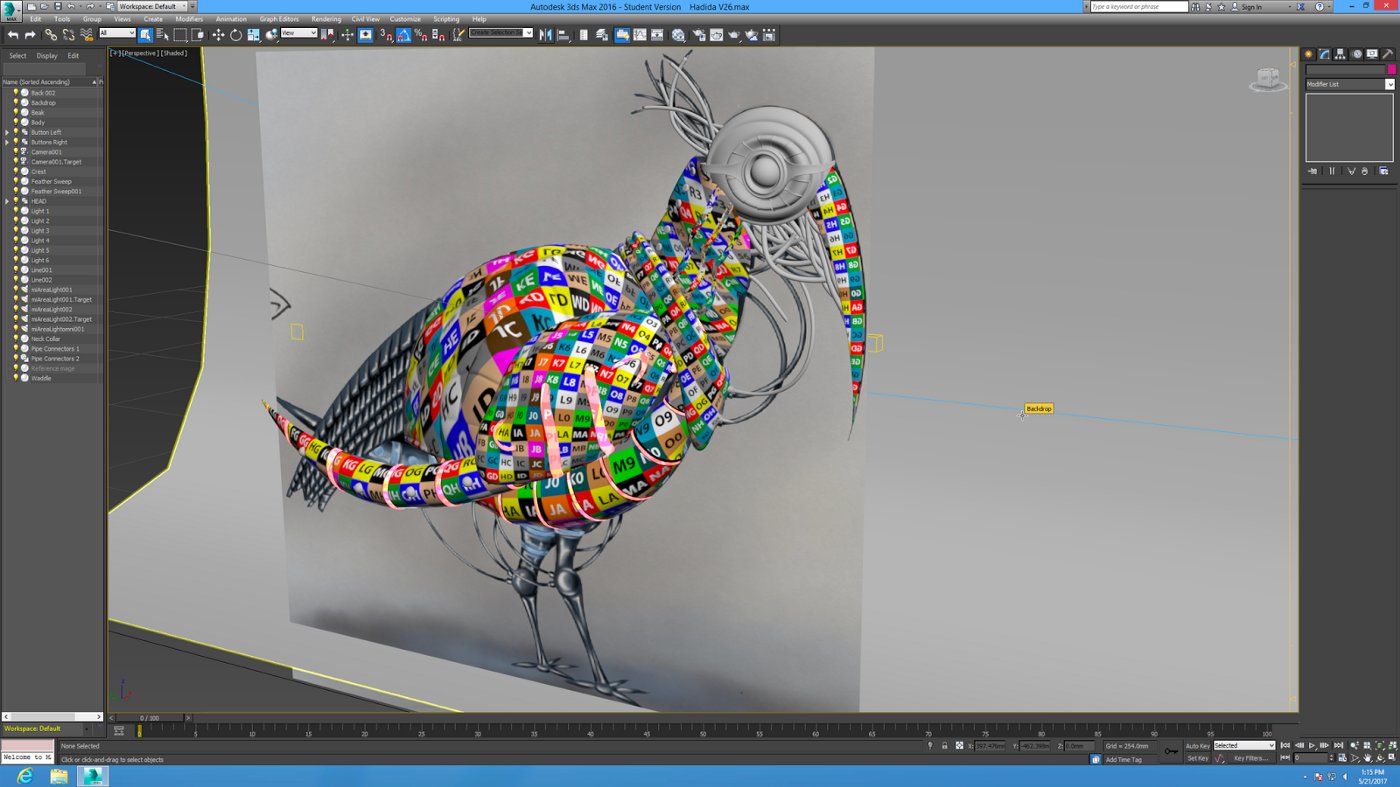Click the Spinner Snap icon
This screenshot has height=787, width=1400.
[x=438, y=35]
